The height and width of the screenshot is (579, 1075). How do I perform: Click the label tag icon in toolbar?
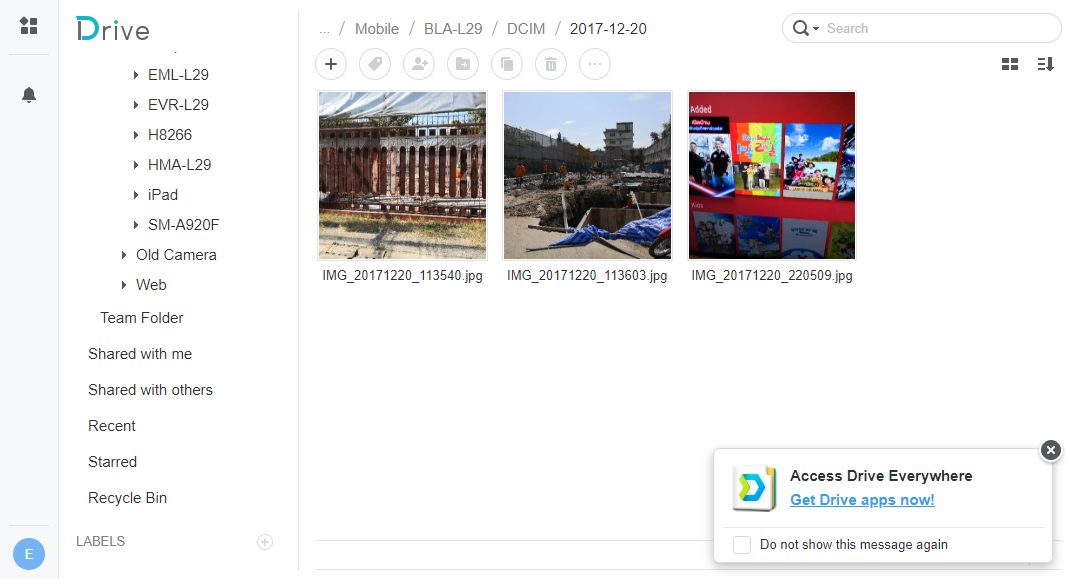tap(375, 64)
